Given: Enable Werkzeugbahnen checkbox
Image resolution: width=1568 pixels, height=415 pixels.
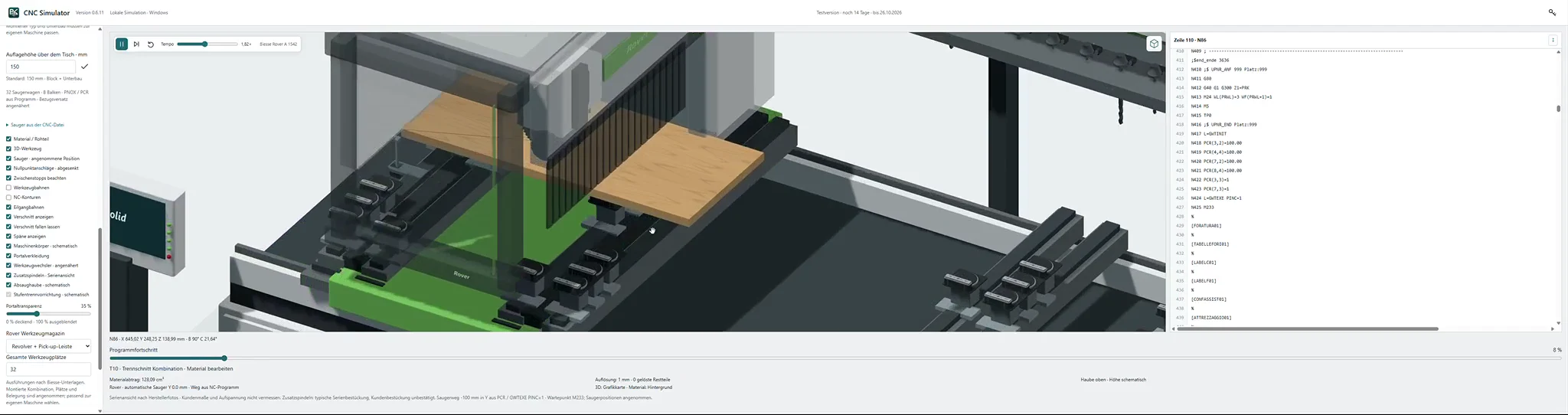Looking at the screenshot, I should 8,188.
